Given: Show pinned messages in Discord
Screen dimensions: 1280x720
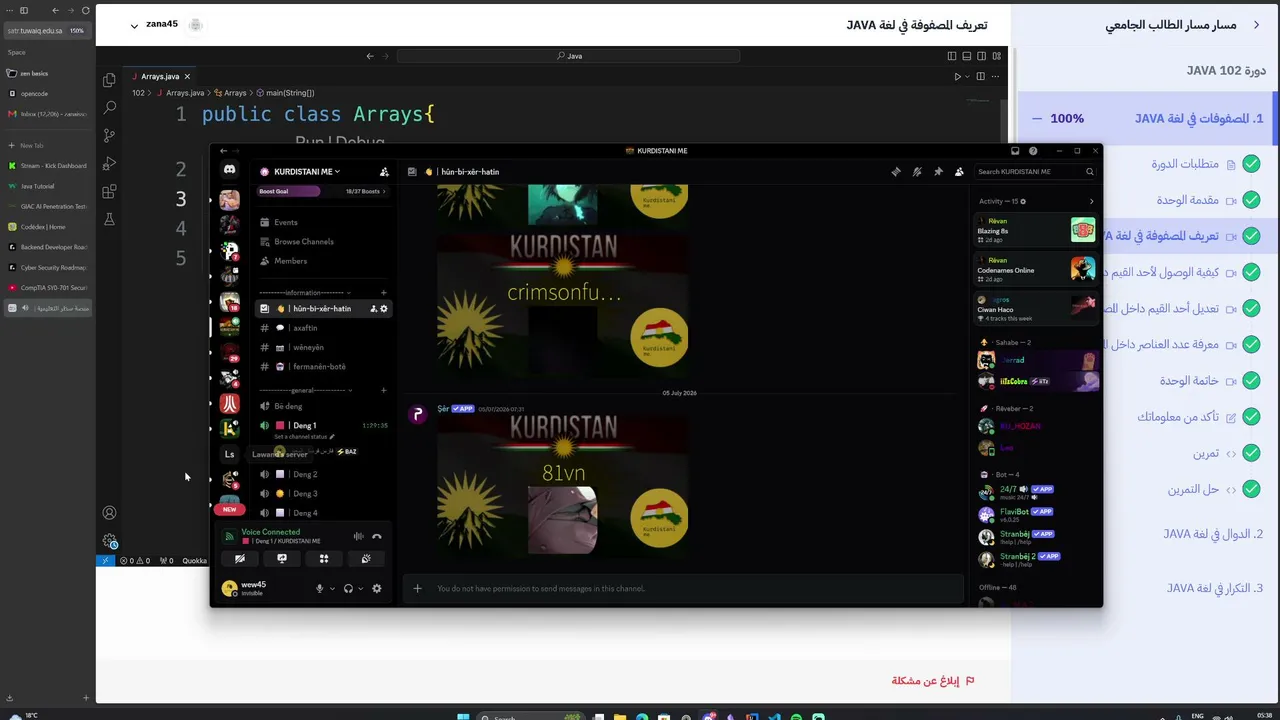Looking at the screenshot, I should click(938, 172).
